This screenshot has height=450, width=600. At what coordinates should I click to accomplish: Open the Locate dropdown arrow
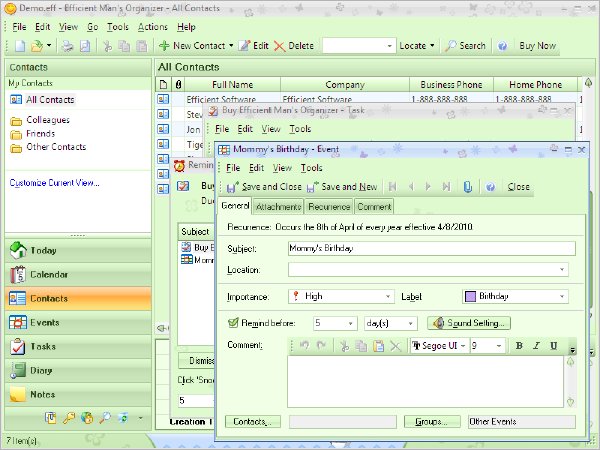[x=432, y=46]
